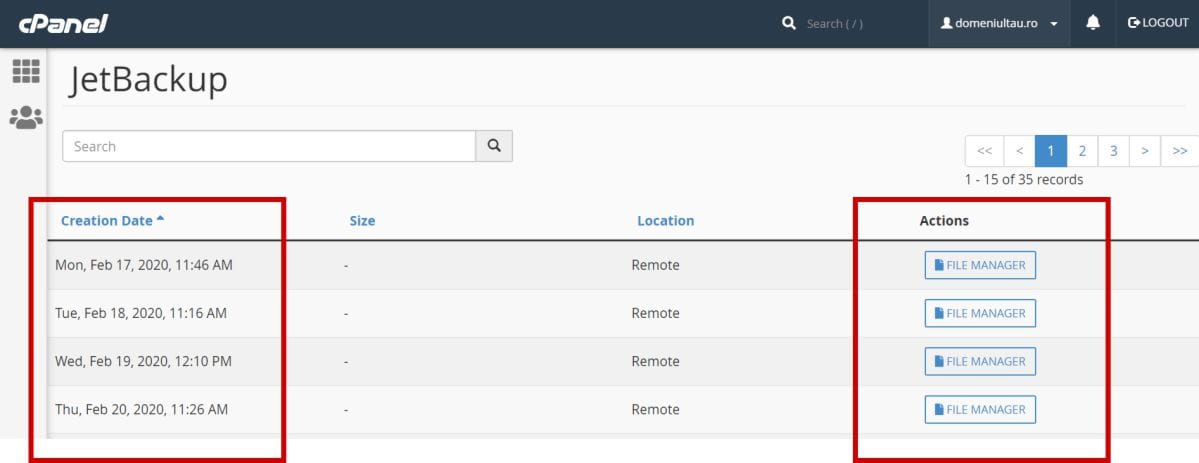Sort by Location column header
1199x463 pixels.
tap(665, 220)
